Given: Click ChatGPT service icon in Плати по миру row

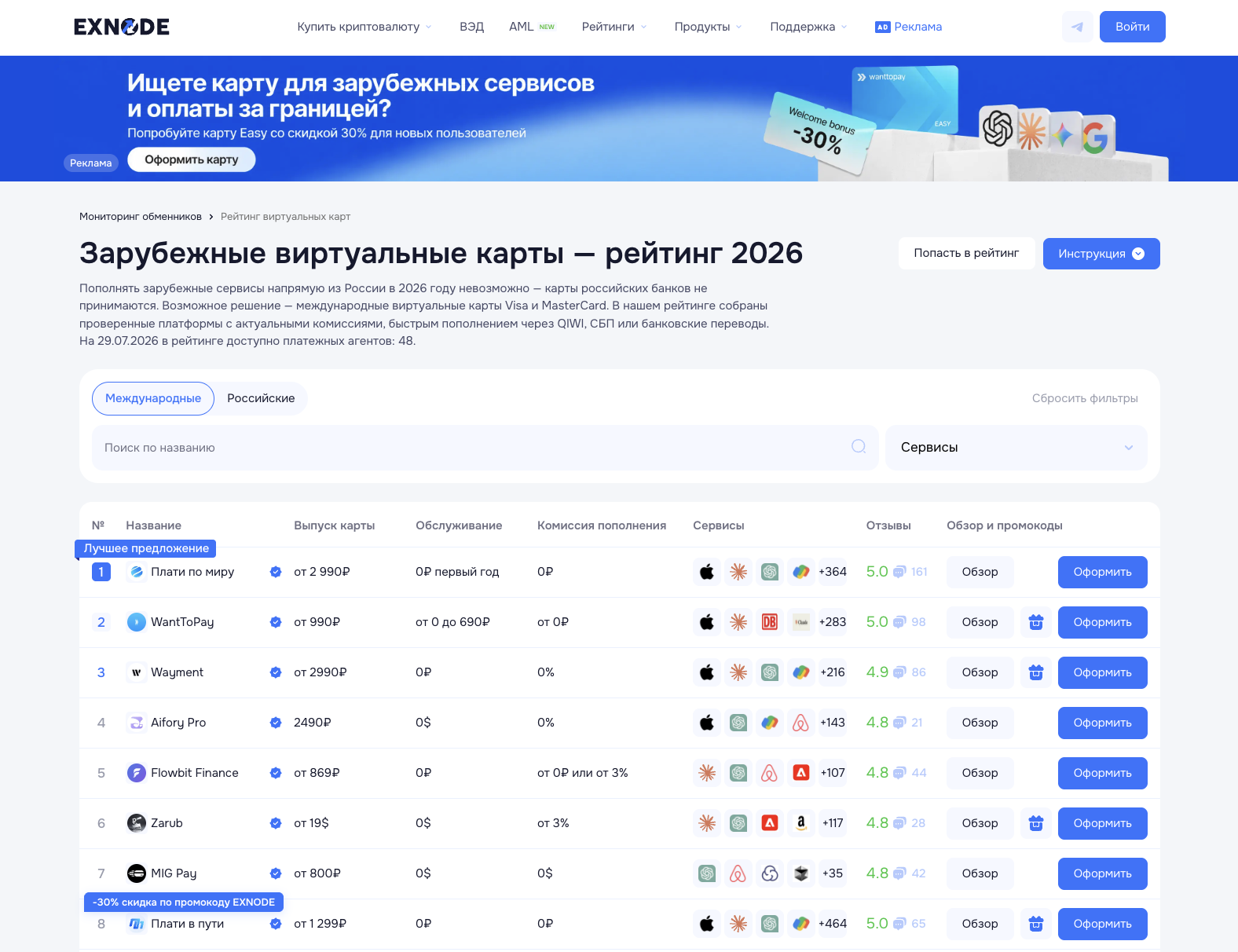Looking at the screenshot, I should tap(770, 572).
